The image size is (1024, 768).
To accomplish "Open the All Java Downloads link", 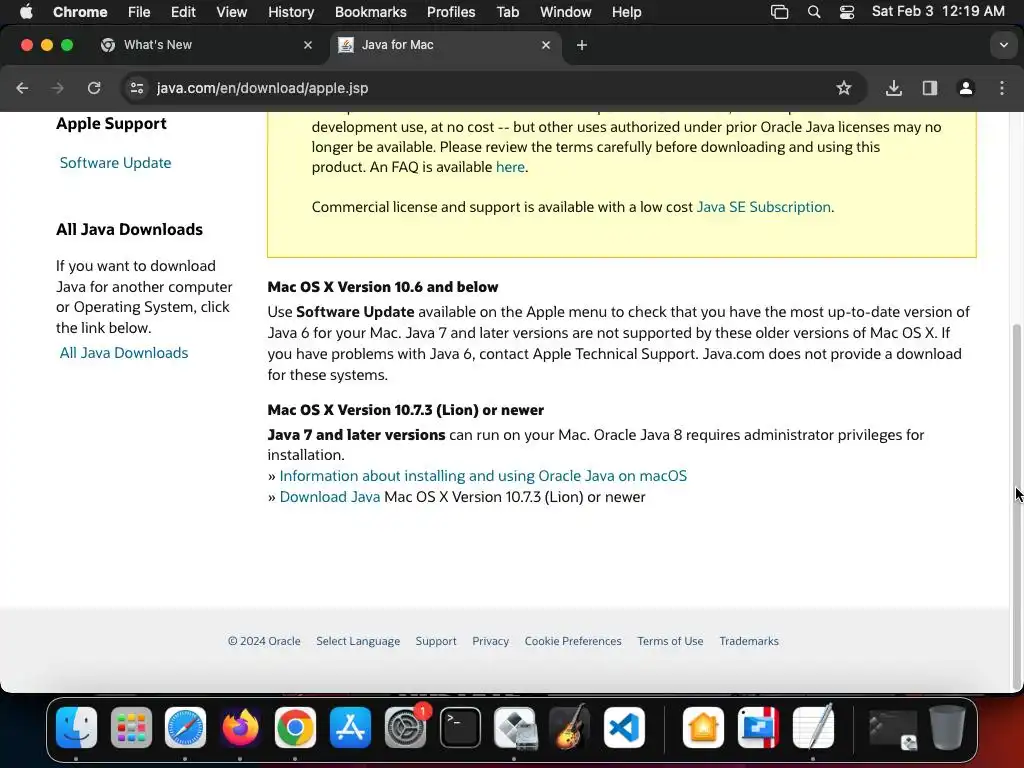I will pos(124,353).
